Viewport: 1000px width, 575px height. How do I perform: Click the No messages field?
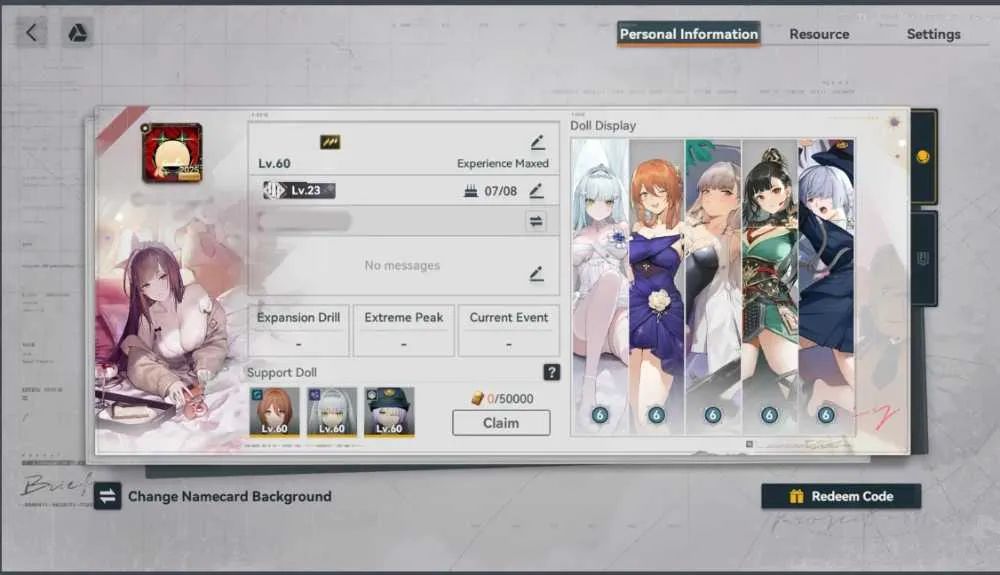coord(402,265)
